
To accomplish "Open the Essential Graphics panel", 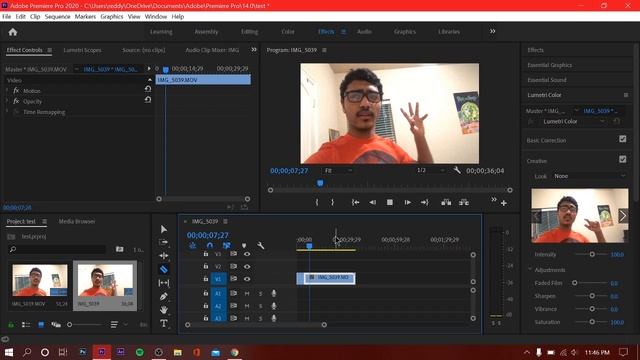I will (549, 65).
